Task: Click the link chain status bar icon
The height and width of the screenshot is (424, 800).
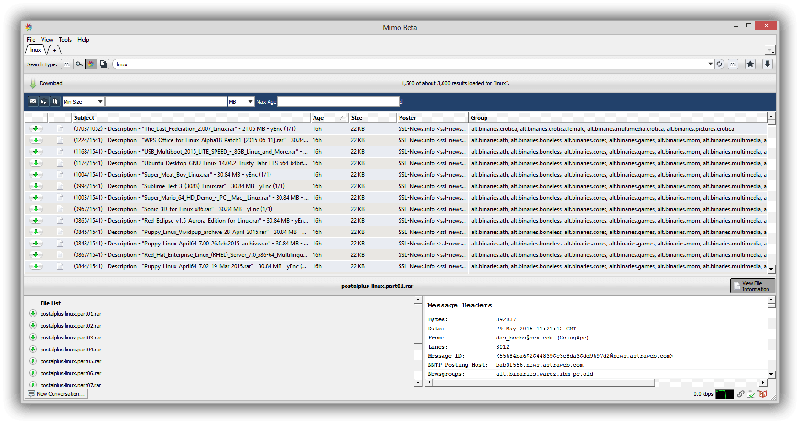Action: [741, 394]
